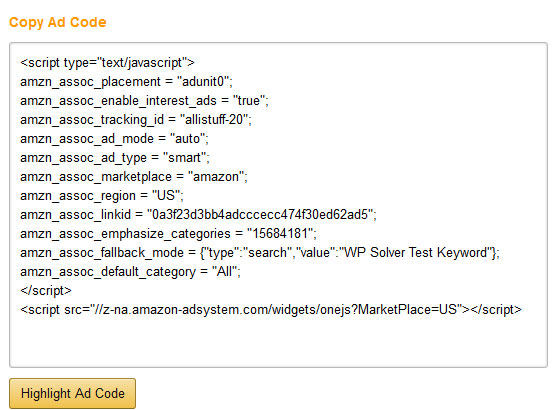Click the Highlight Ad Code button
560x410 pixels.
click(72, 393)
